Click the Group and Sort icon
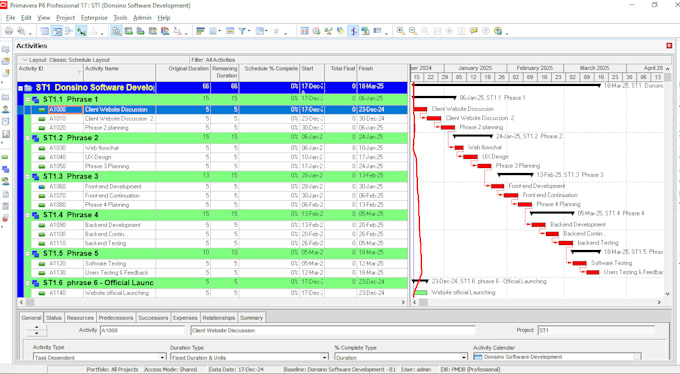Viewport: 680px width, 374px height. click(259, 31)
